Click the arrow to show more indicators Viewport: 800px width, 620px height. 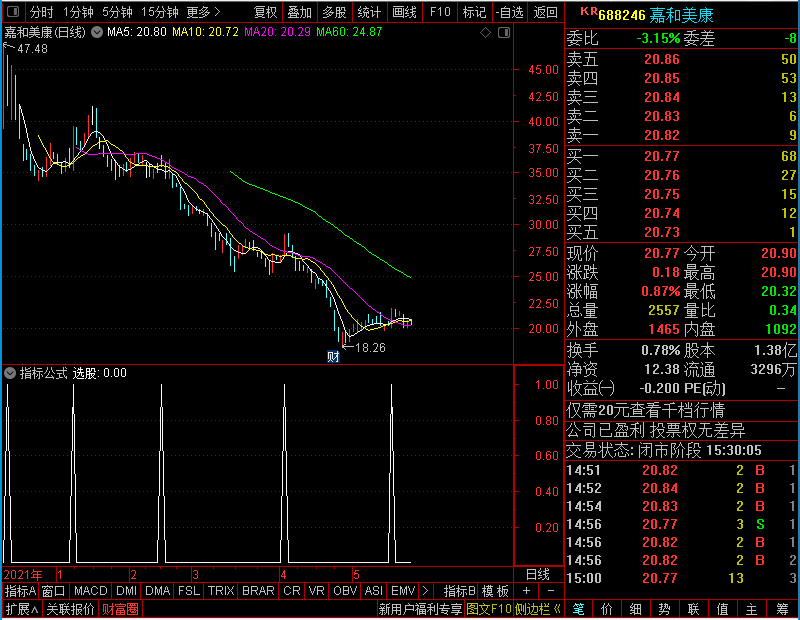point(426,591)
